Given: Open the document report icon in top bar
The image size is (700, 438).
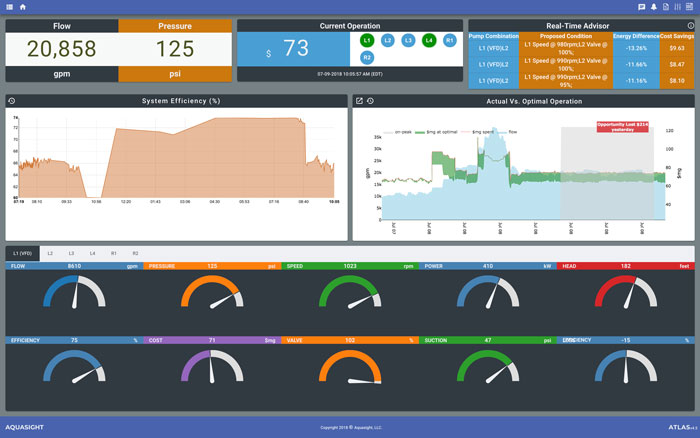Looking at the screenshot, I should click(666, 7).
